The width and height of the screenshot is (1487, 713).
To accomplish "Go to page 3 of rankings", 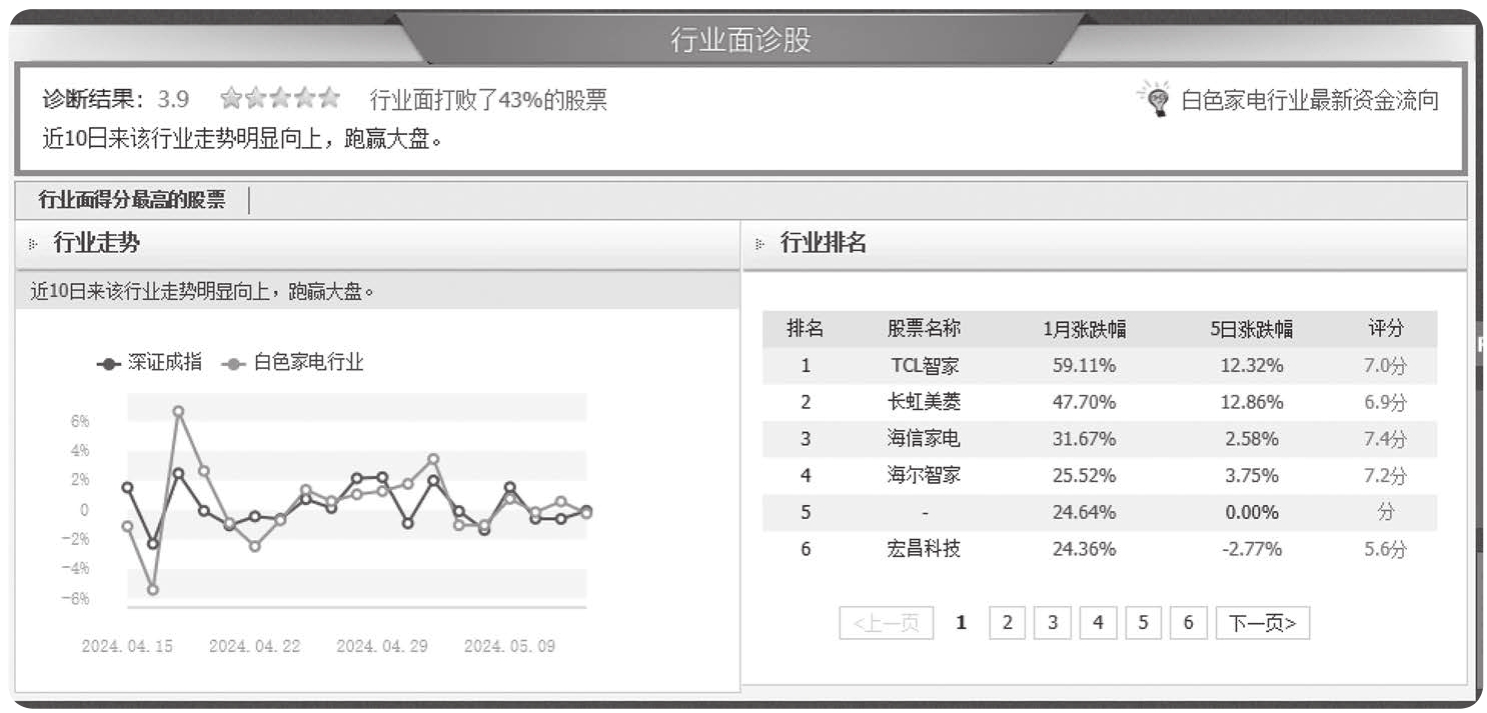I will 1052,623.
